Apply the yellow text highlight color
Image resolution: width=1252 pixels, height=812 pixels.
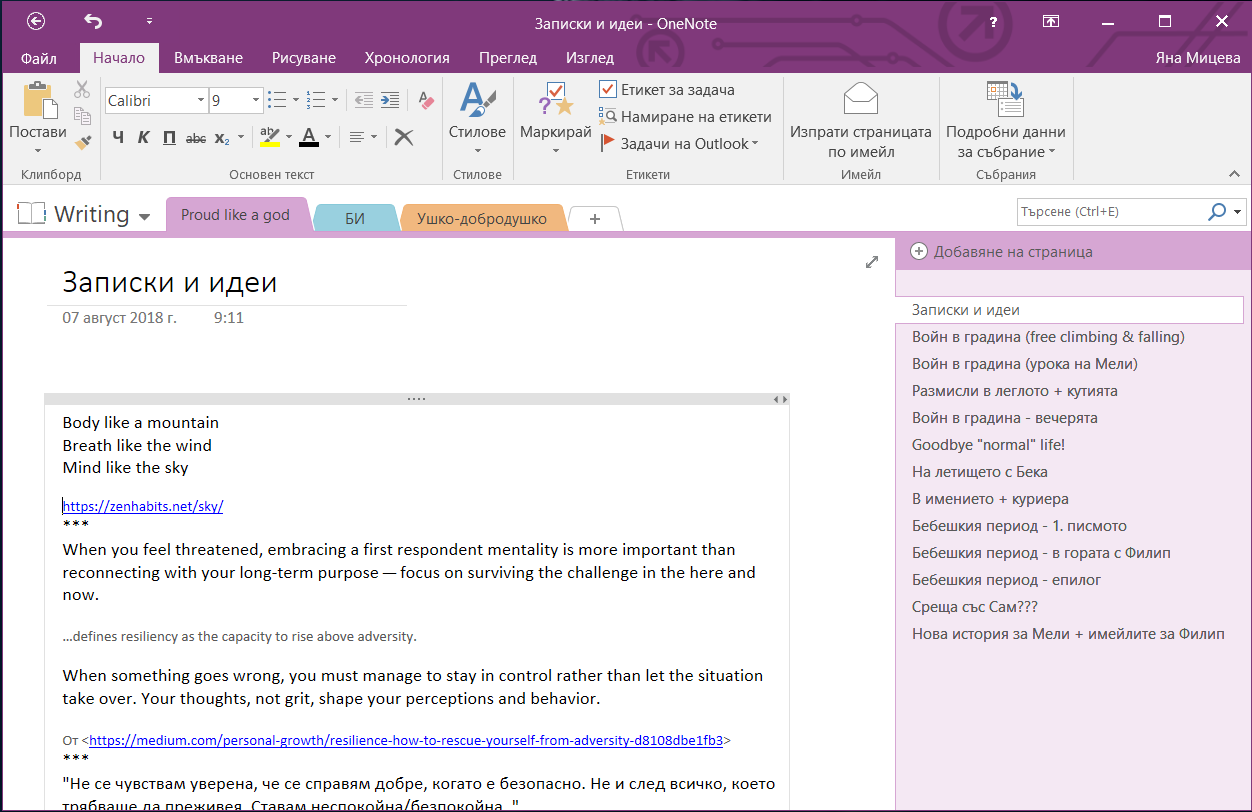[x=269, y=137]
